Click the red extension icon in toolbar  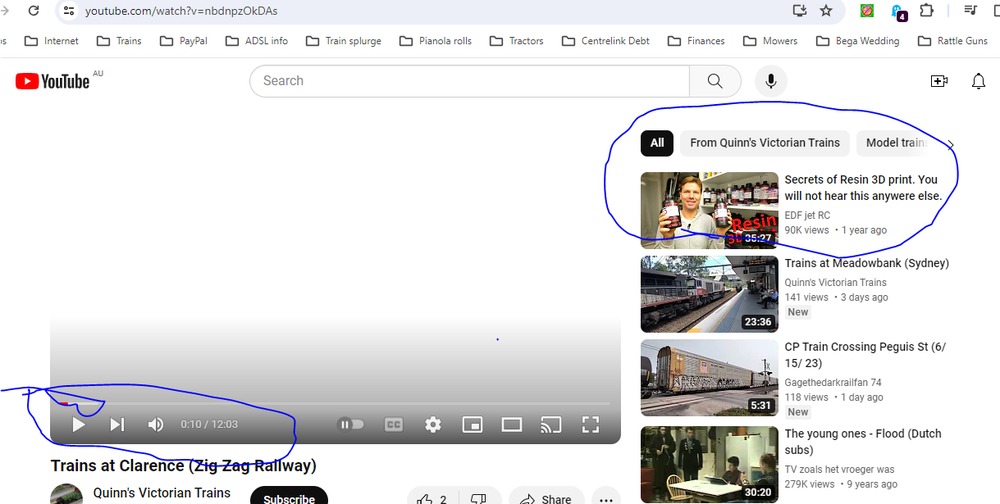(x=867, y=10)
